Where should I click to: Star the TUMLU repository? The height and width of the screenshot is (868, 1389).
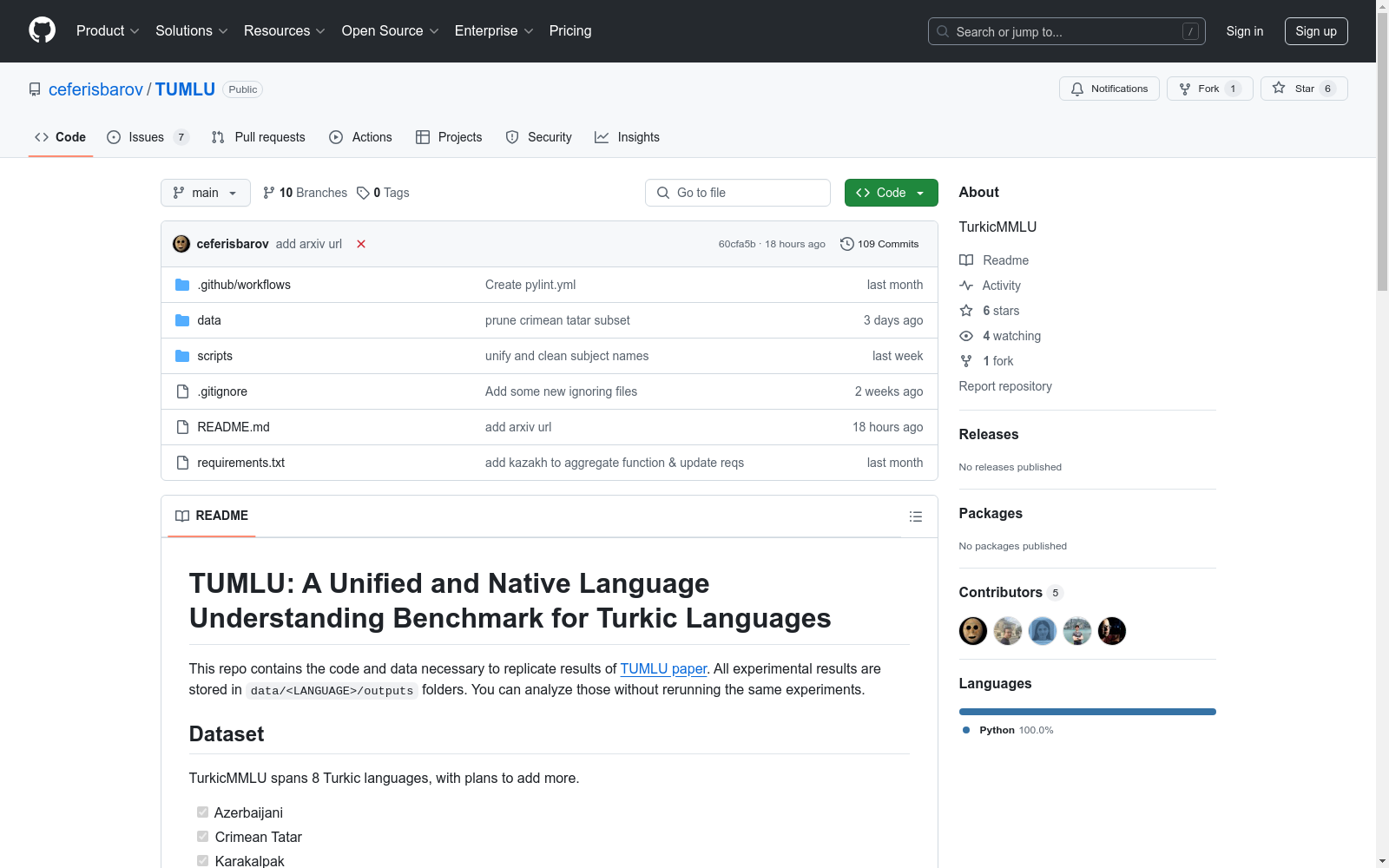click(x=1304, y=89)
